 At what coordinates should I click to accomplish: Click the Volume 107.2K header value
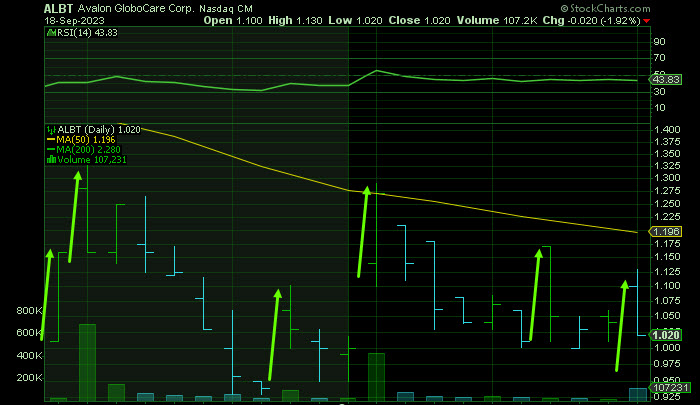497,21
